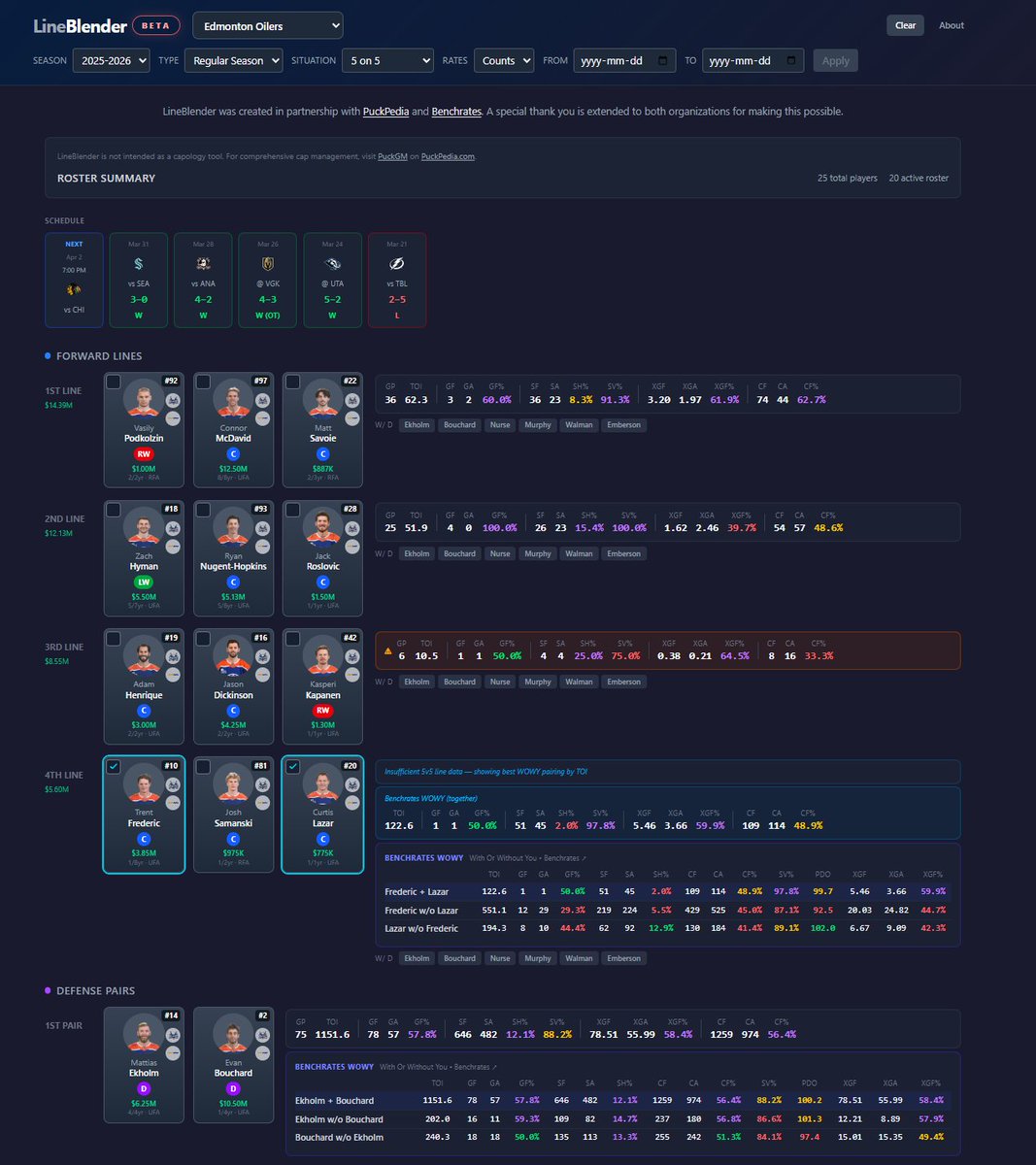
Task: Check the Matt Savoie checkbox
Action: [292, 382]
